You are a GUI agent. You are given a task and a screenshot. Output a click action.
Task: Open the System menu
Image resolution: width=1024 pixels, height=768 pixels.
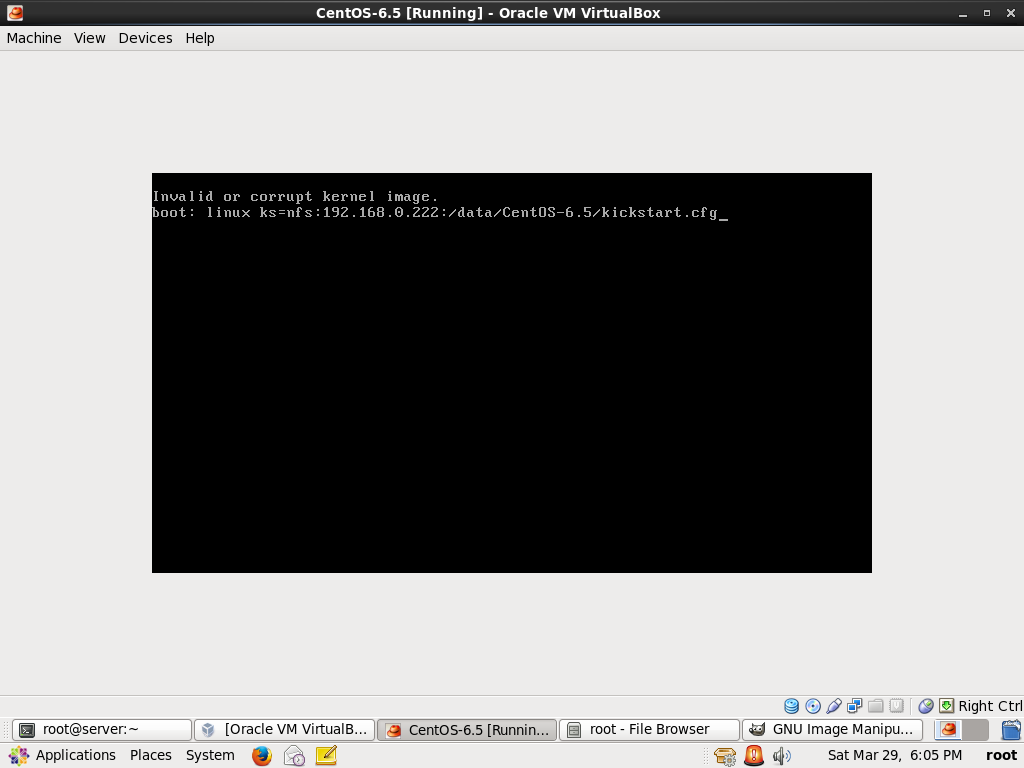coord(210,756)
